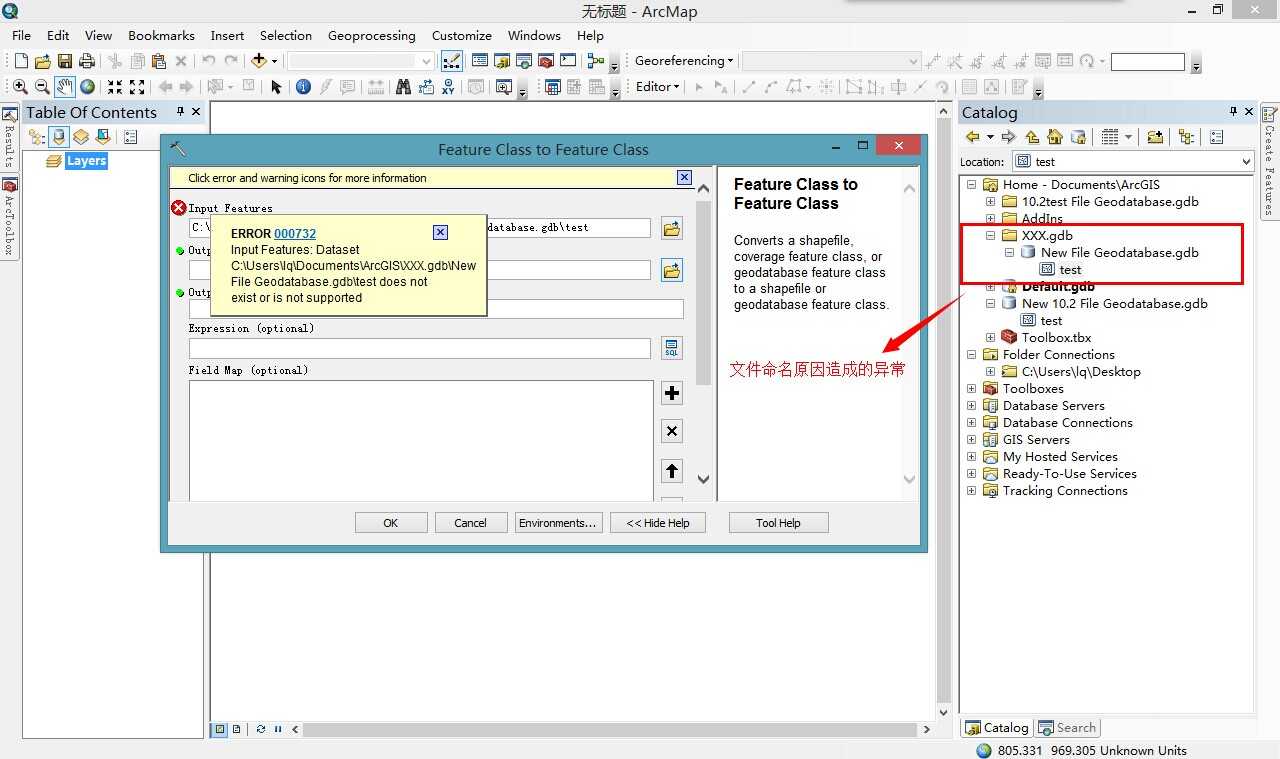Click the Add Data button
This screenshot has width=1280, height=759.
(x=259, y=61)
